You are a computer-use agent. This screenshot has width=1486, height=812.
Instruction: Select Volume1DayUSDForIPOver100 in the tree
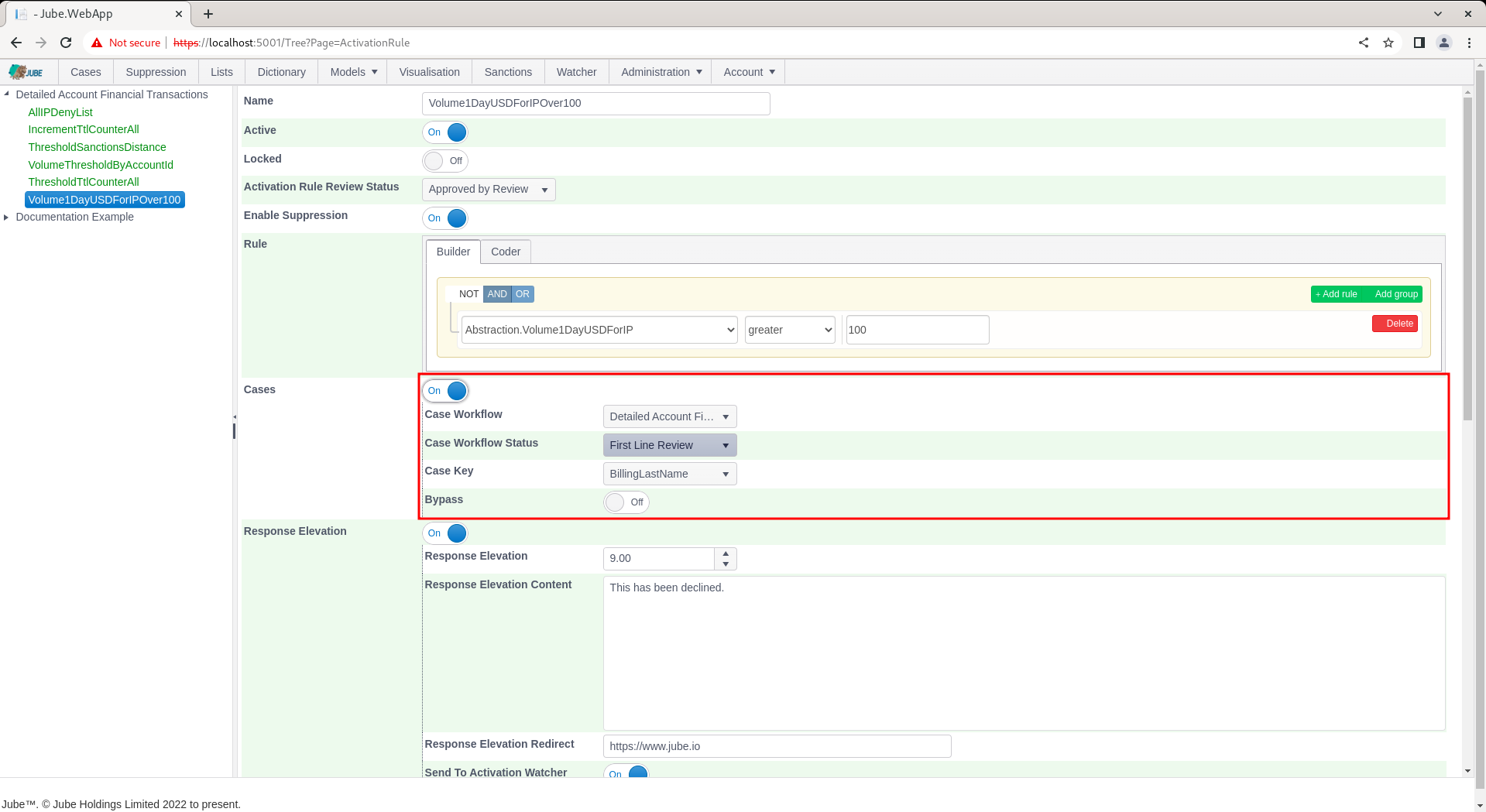tap(105, 200)
